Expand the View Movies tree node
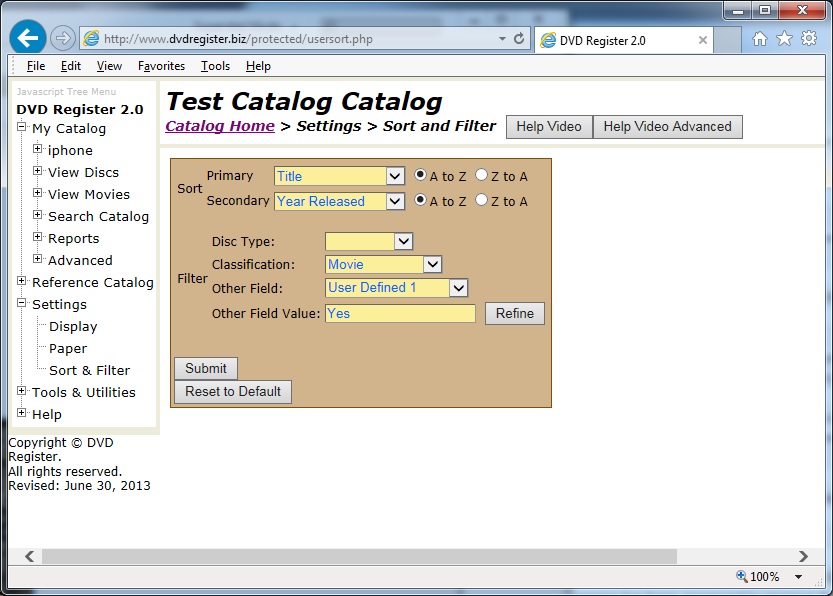The height and width of the screenshot is (596, 833). (37, 193)
